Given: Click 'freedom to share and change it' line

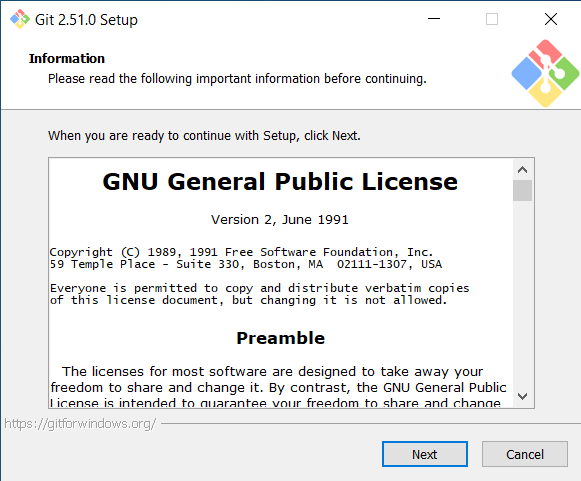Looking at the screenshot, I should point(278,388).
